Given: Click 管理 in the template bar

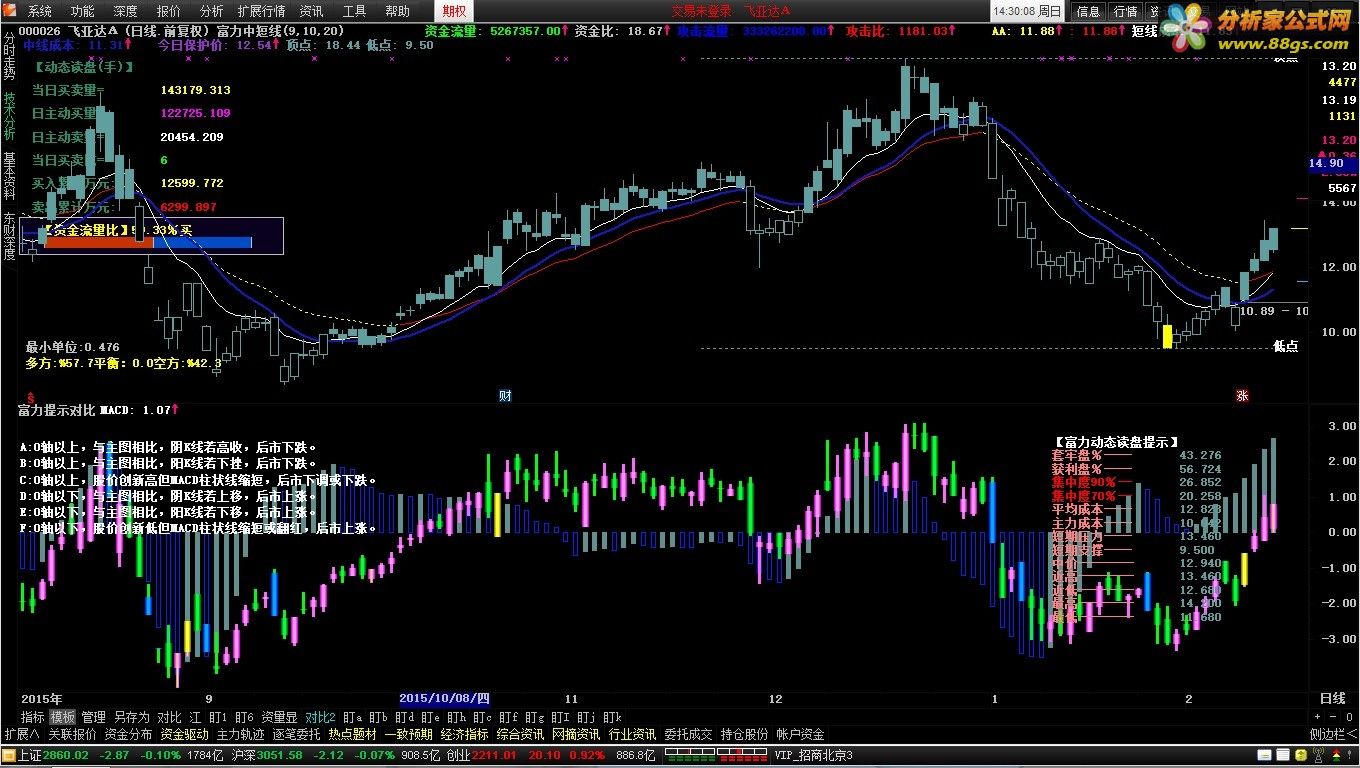Looking at the screenshot, I should click(93, 717).
